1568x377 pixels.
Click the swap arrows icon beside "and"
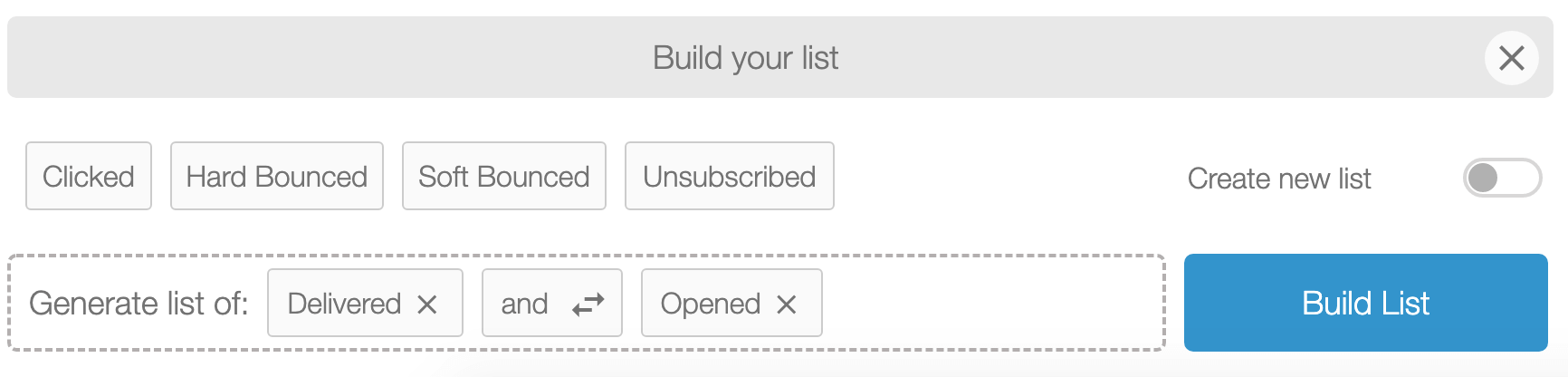tap(588, 304)
